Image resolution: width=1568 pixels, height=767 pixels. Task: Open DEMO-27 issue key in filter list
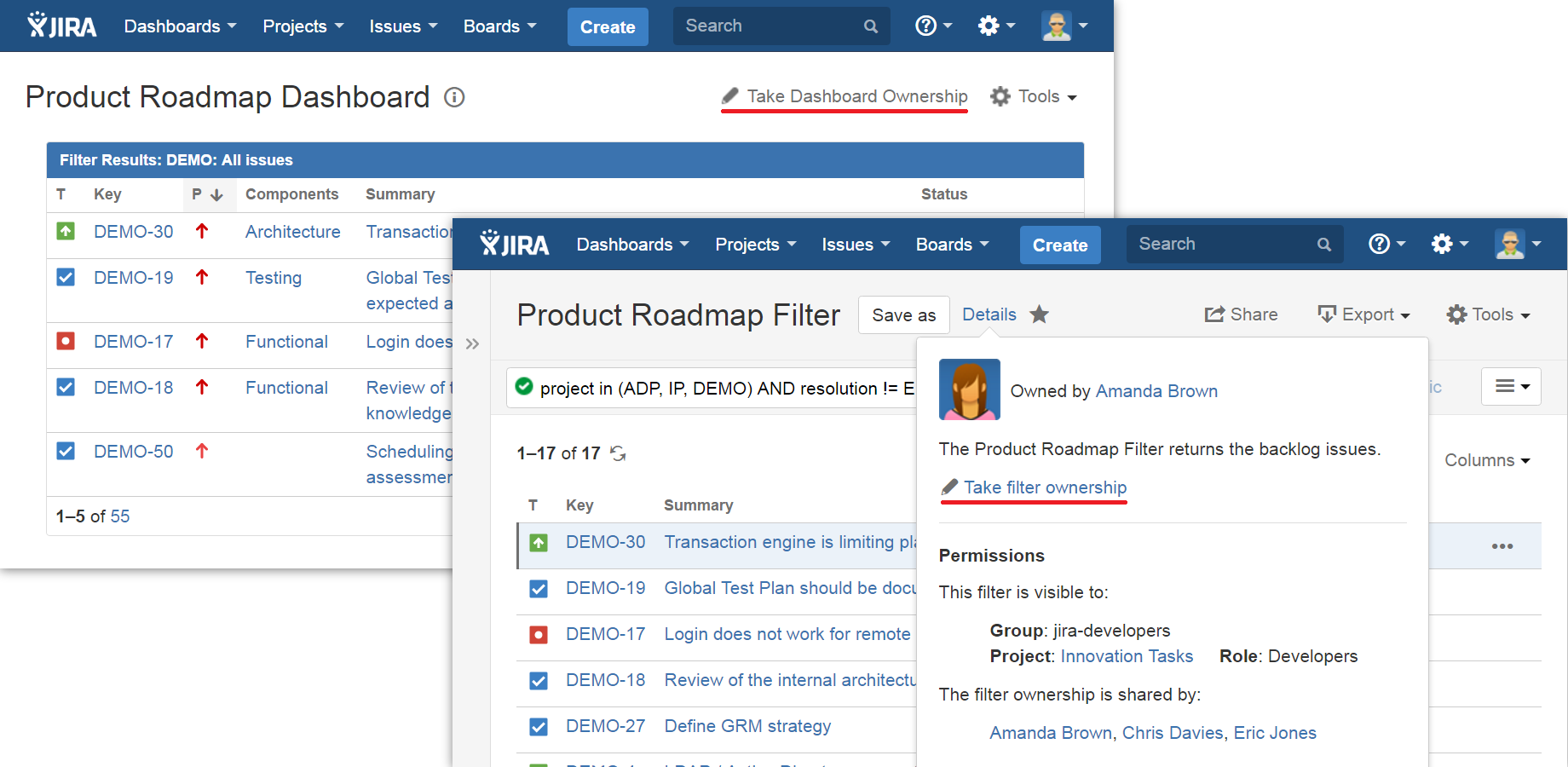point(606,726)
